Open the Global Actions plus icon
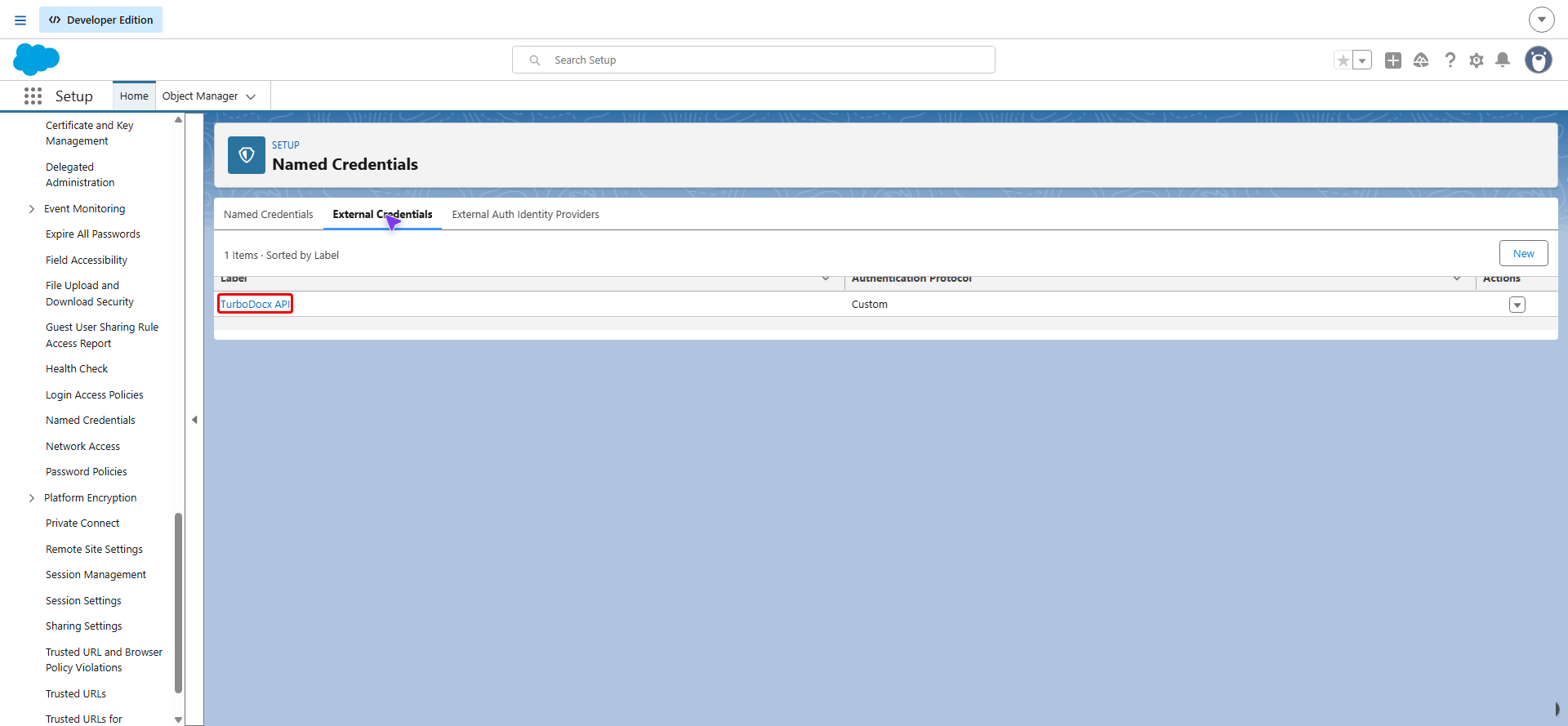1568x726 pixels. pos(1393,60)
